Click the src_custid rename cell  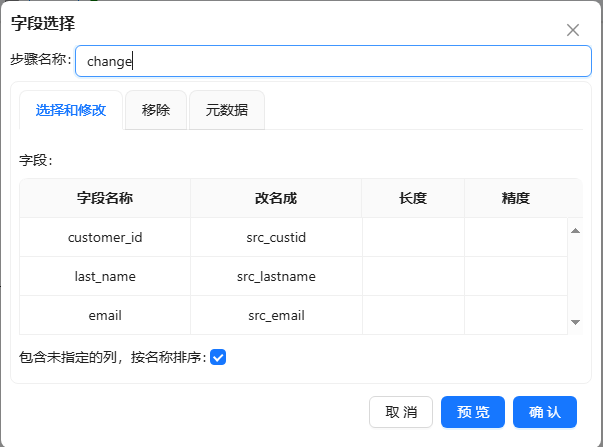click(276, 237)
